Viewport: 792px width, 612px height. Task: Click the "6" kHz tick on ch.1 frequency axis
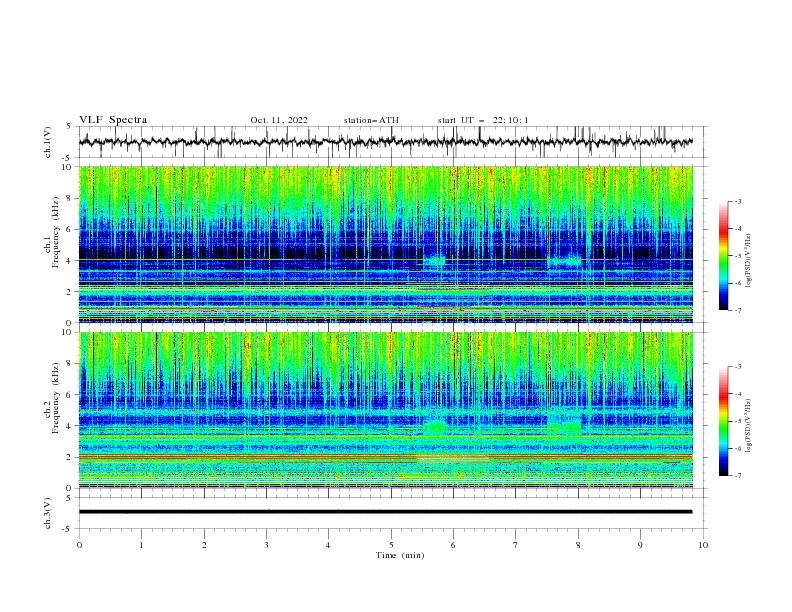(70, 230)
